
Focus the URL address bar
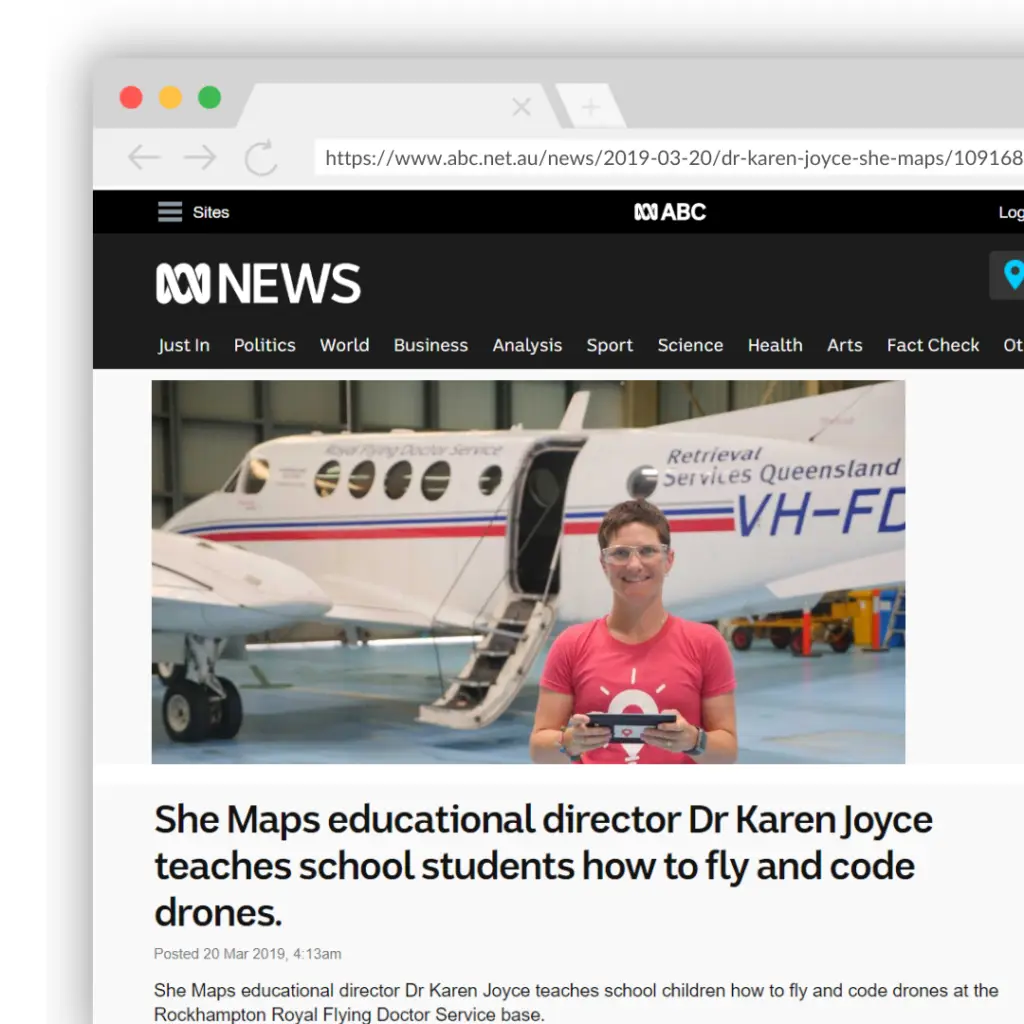coord(669,158)
